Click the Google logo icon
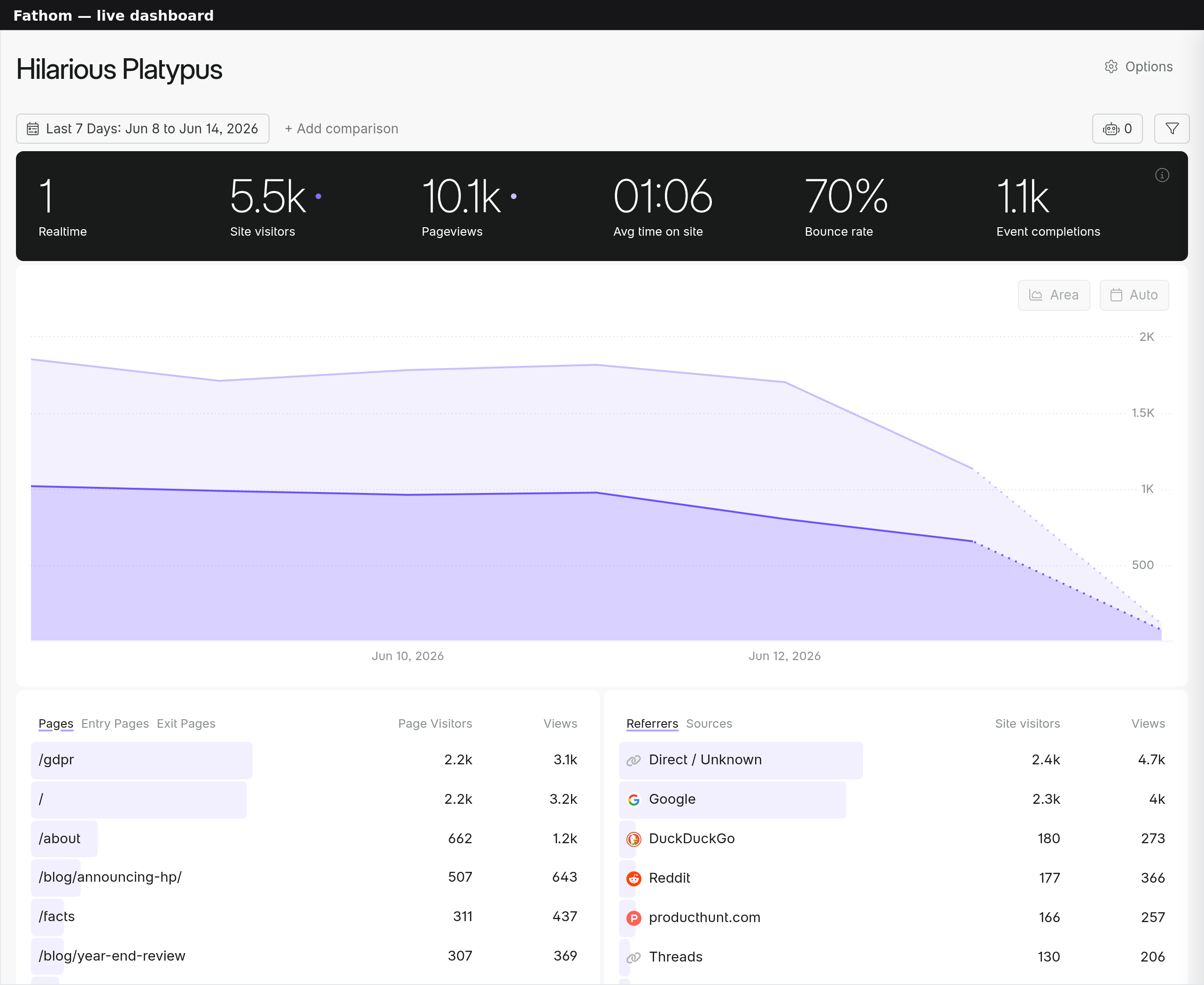This screenshot has width=1204, height=985. point(634,800)
